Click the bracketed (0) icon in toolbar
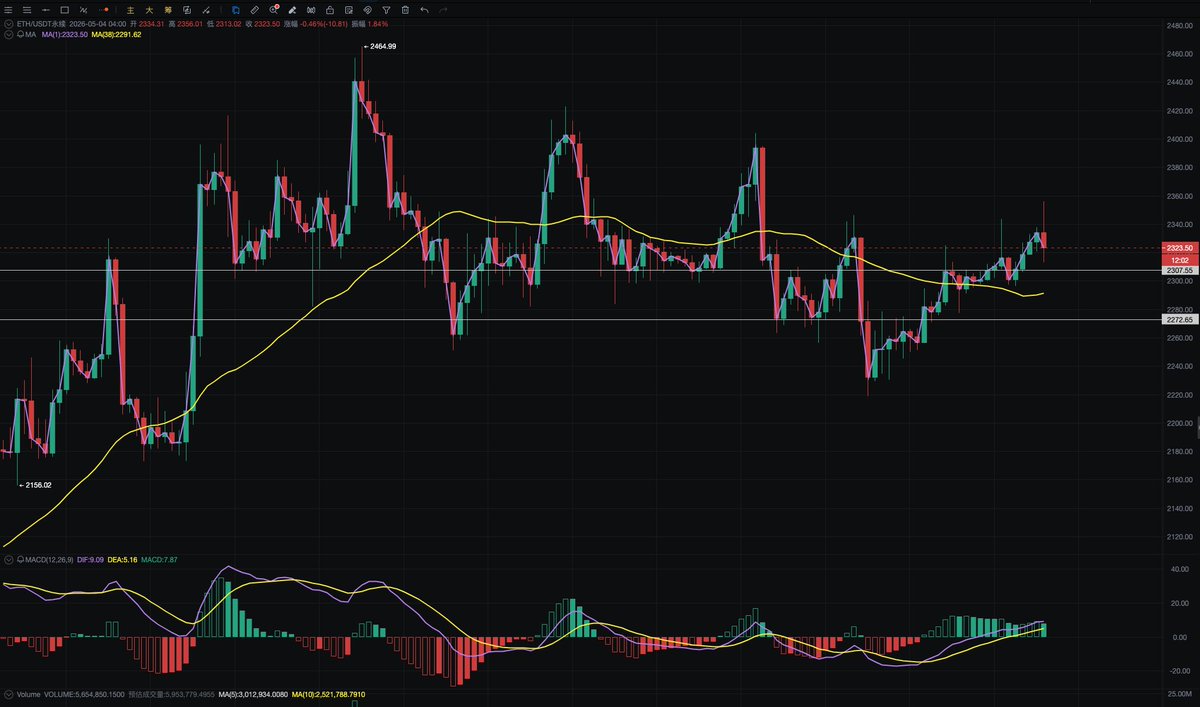The width and height of the screenshot is (1200, 707). tap(311, 9)
